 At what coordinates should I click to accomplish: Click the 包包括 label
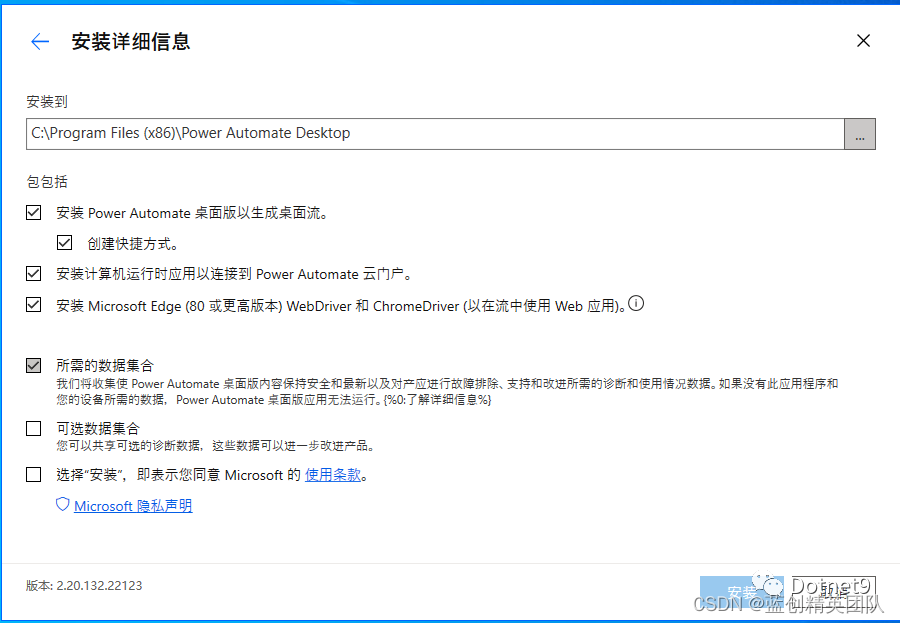pyautogui.click(x=47, y=182)
